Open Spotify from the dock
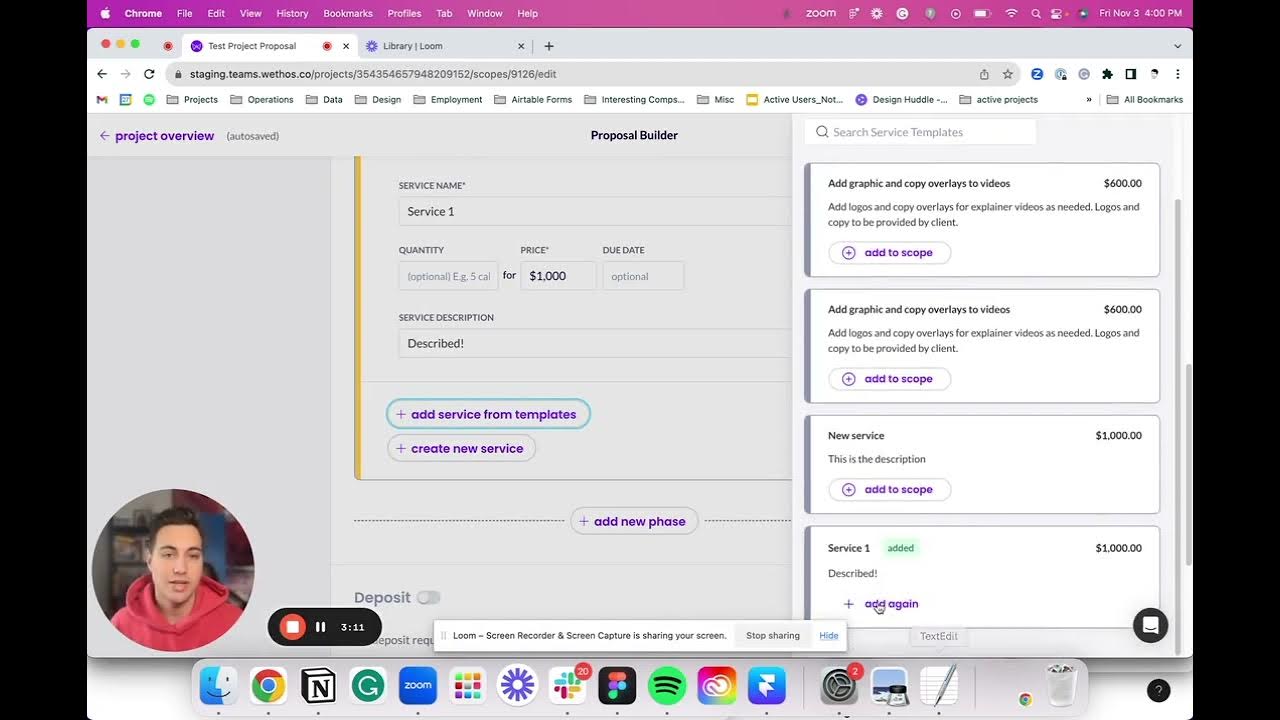Screen dimensions: 1280x720 click(x=667, y=686)
